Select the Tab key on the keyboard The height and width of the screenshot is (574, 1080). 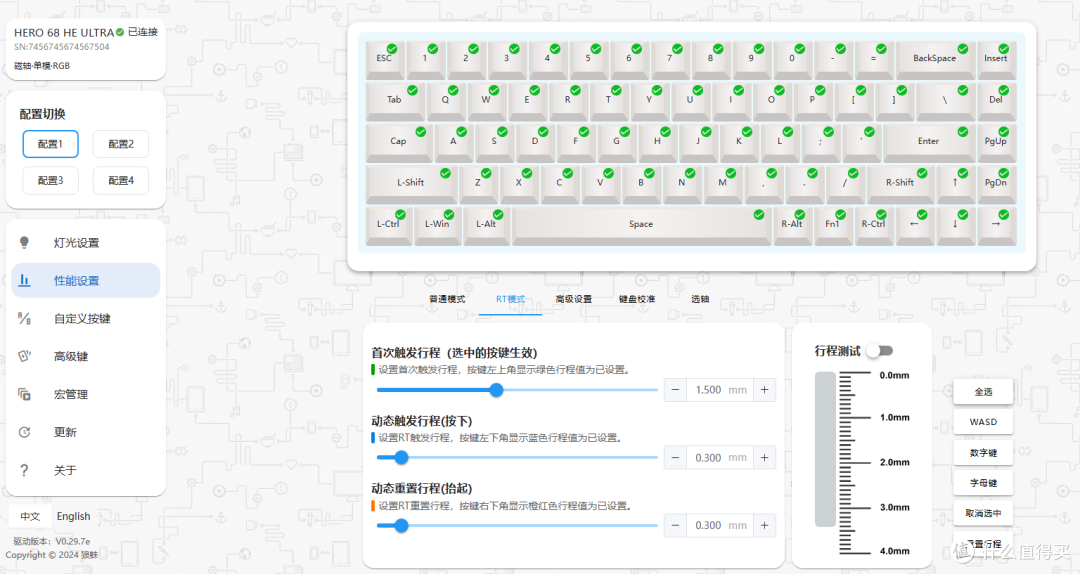click(395, 102)
